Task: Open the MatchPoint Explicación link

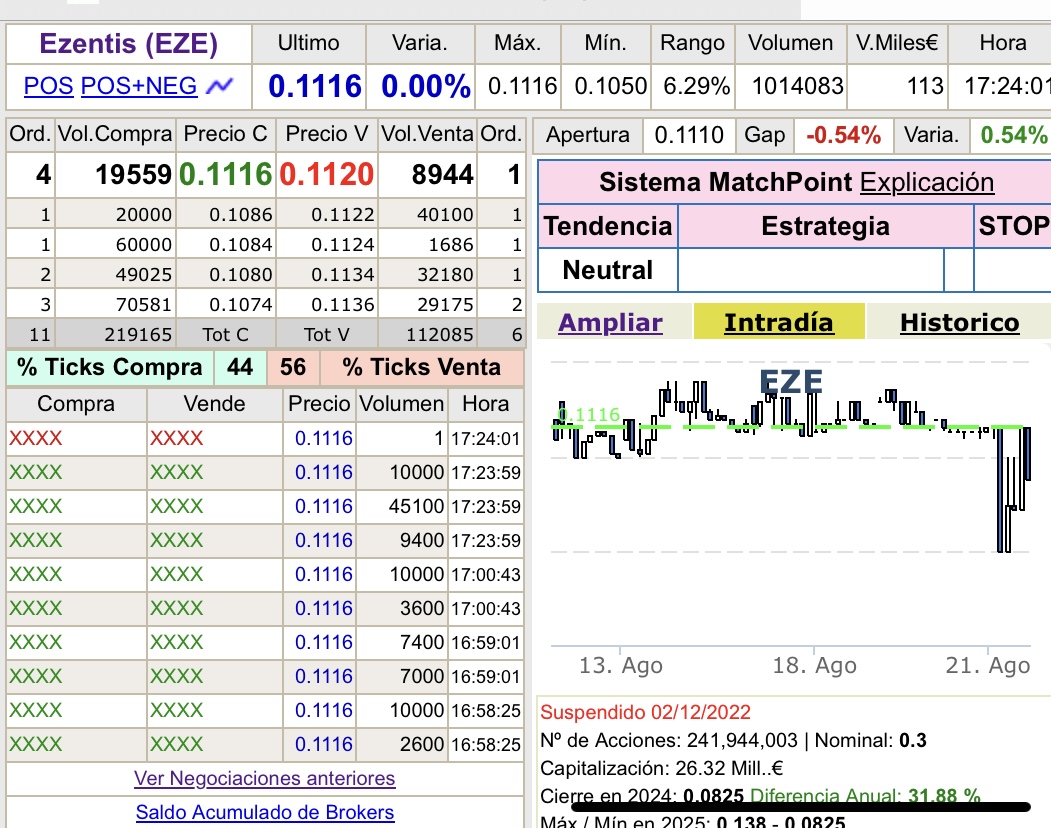Action: pyautogui.click(x=926, y=182)
